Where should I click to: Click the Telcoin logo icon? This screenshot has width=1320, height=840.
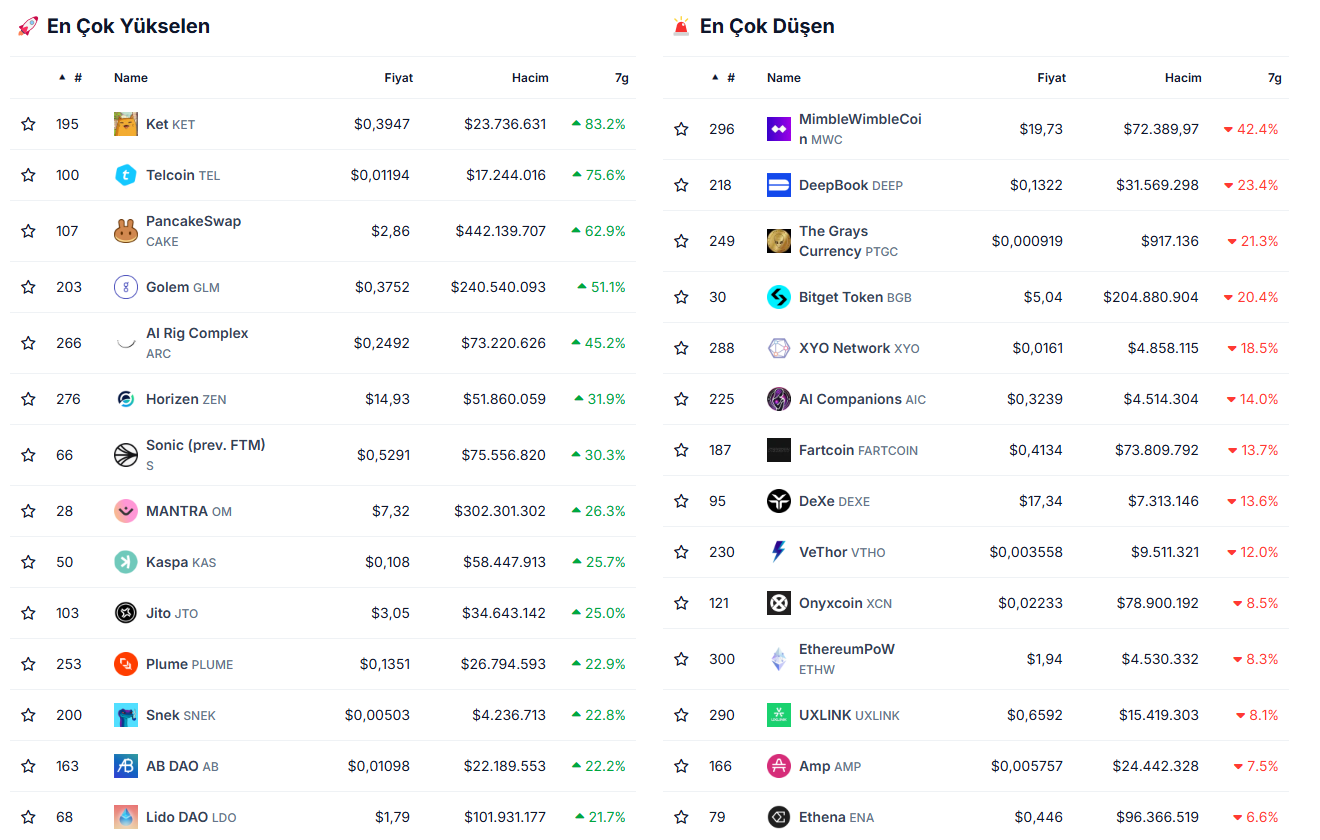[x=125, y=175]
